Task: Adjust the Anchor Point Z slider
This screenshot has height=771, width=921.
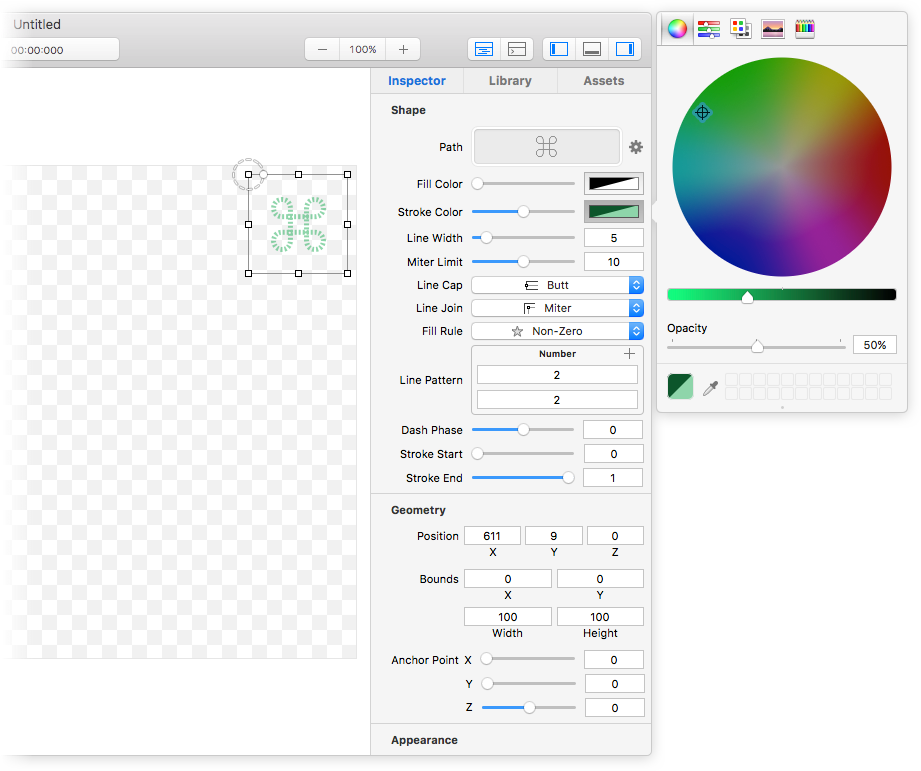Action: [528, 708]
